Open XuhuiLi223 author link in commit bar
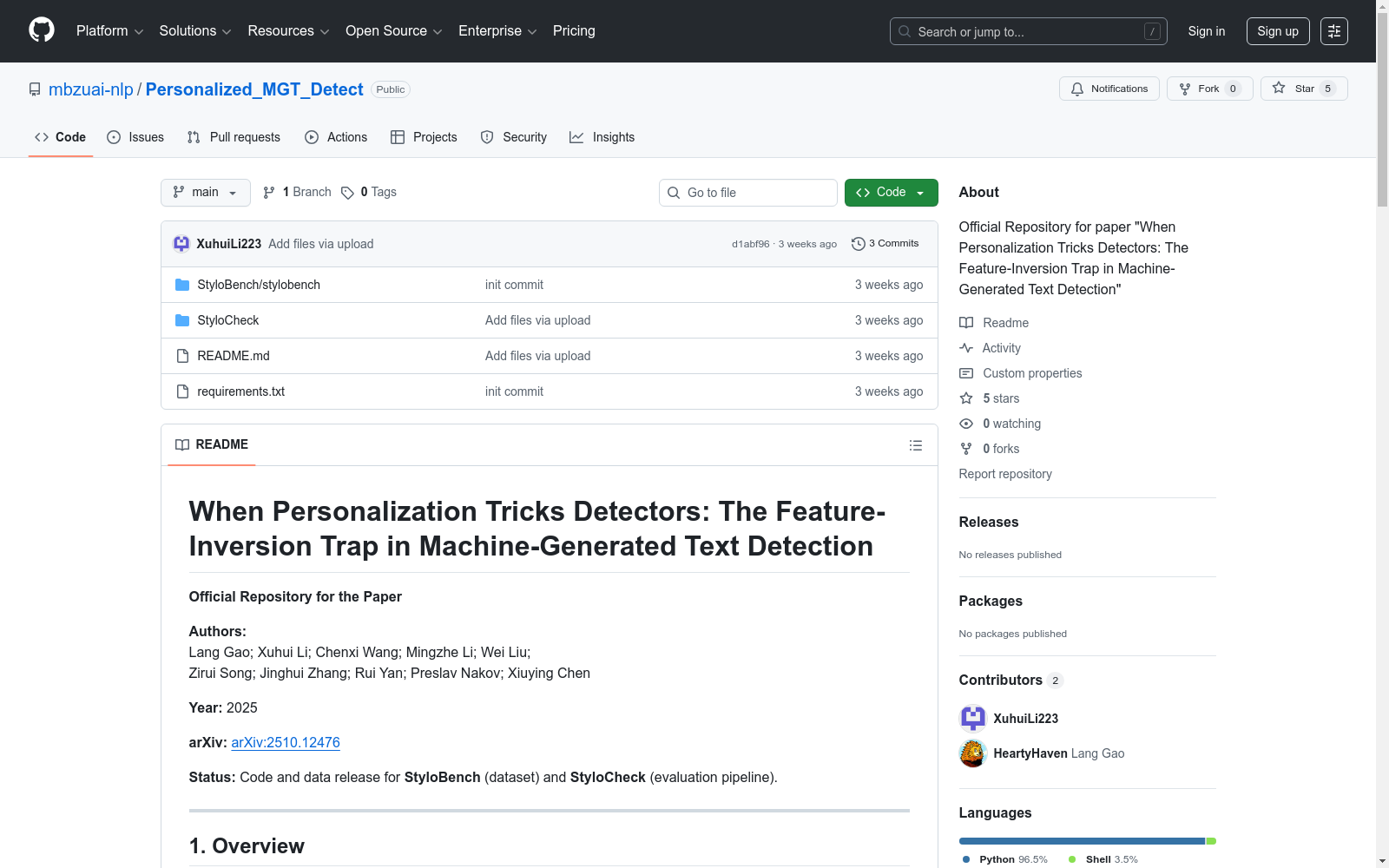 tap(229, 244)
